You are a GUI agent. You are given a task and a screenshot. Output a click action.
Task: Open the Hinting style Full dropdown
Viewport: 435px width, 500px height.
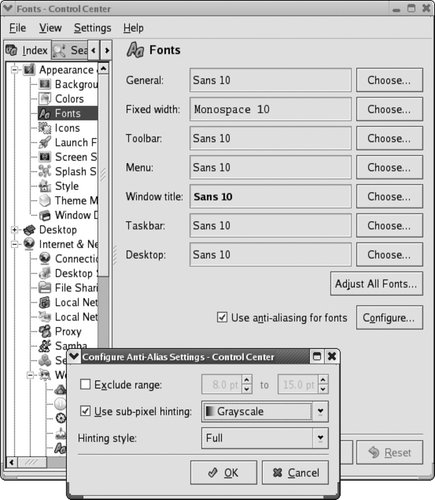point(265,438)
